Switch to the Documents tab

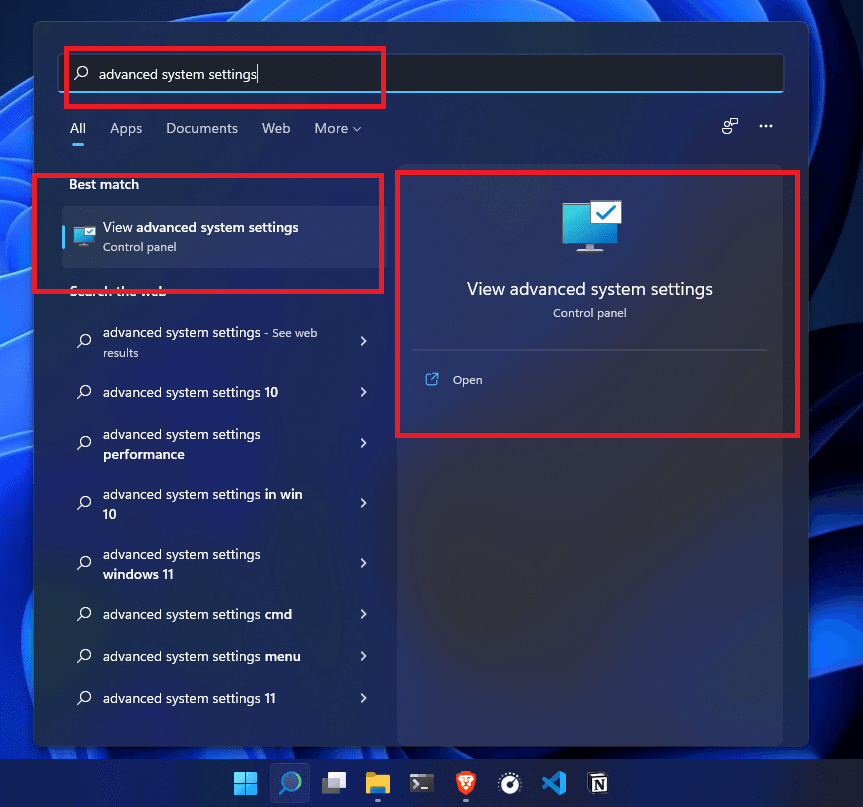pos(202,128)
